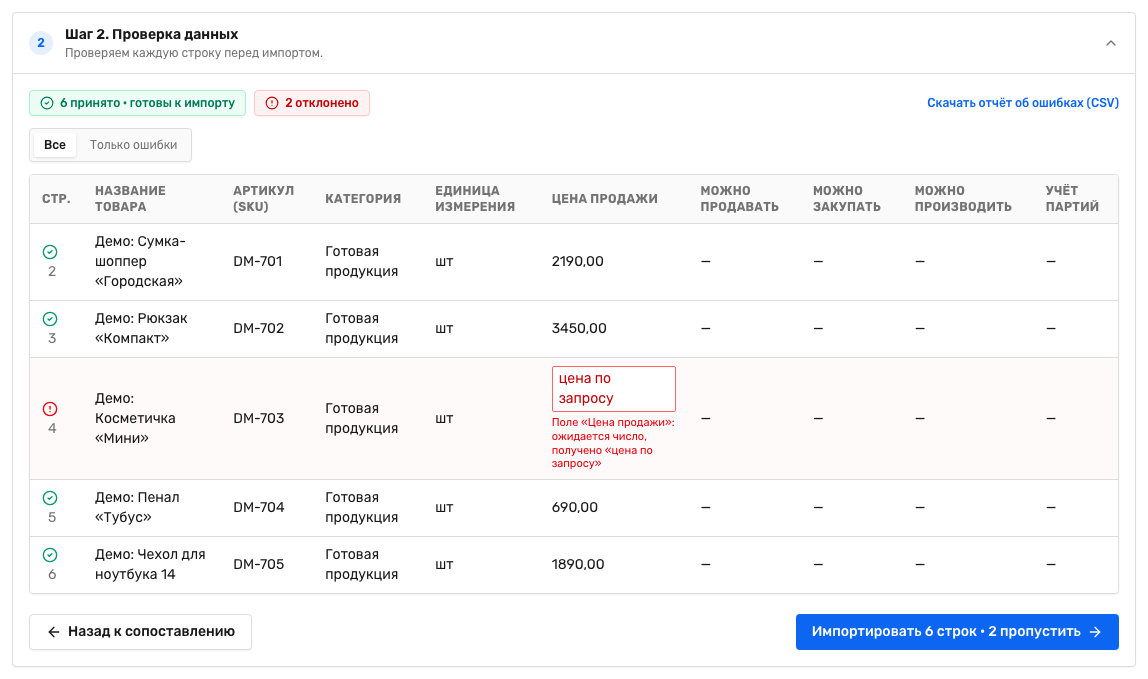
Task: Click the price error message text in row 4
Action: (x=613, y=443)
